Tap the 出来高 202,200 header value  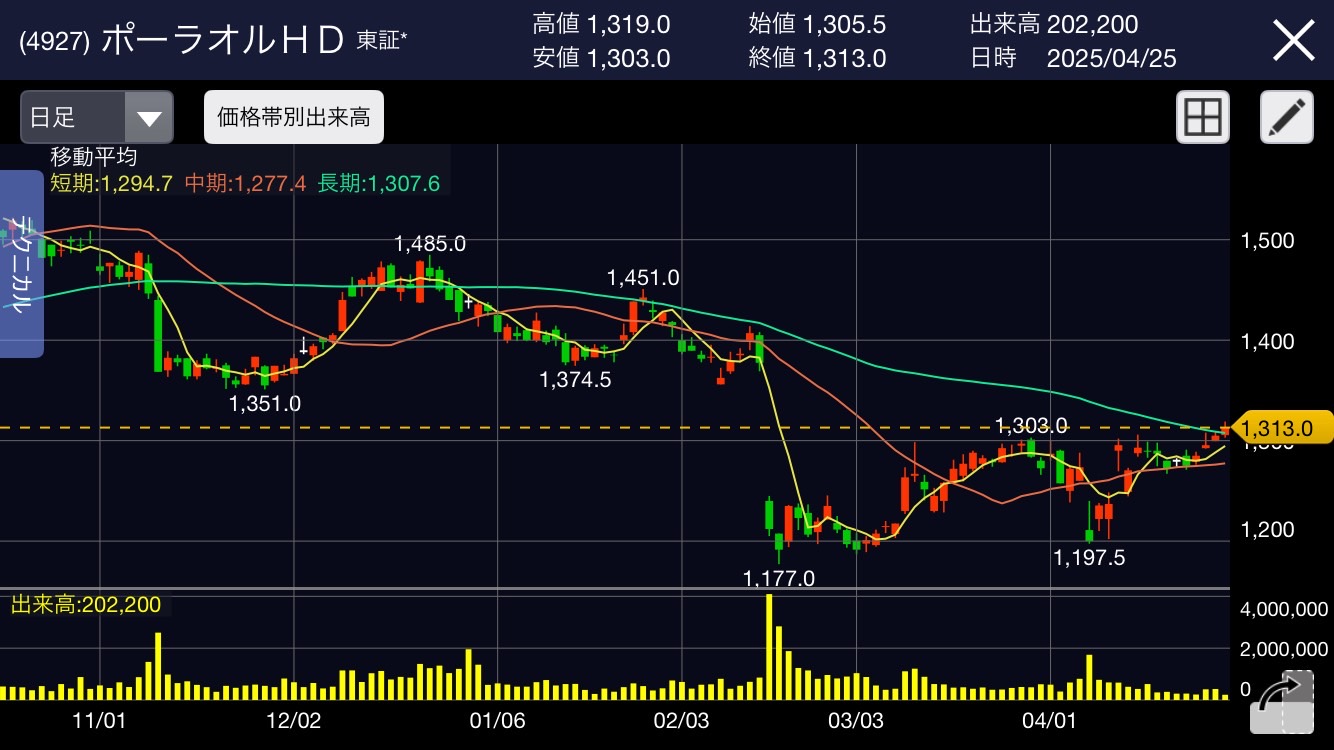point(1054,24)
